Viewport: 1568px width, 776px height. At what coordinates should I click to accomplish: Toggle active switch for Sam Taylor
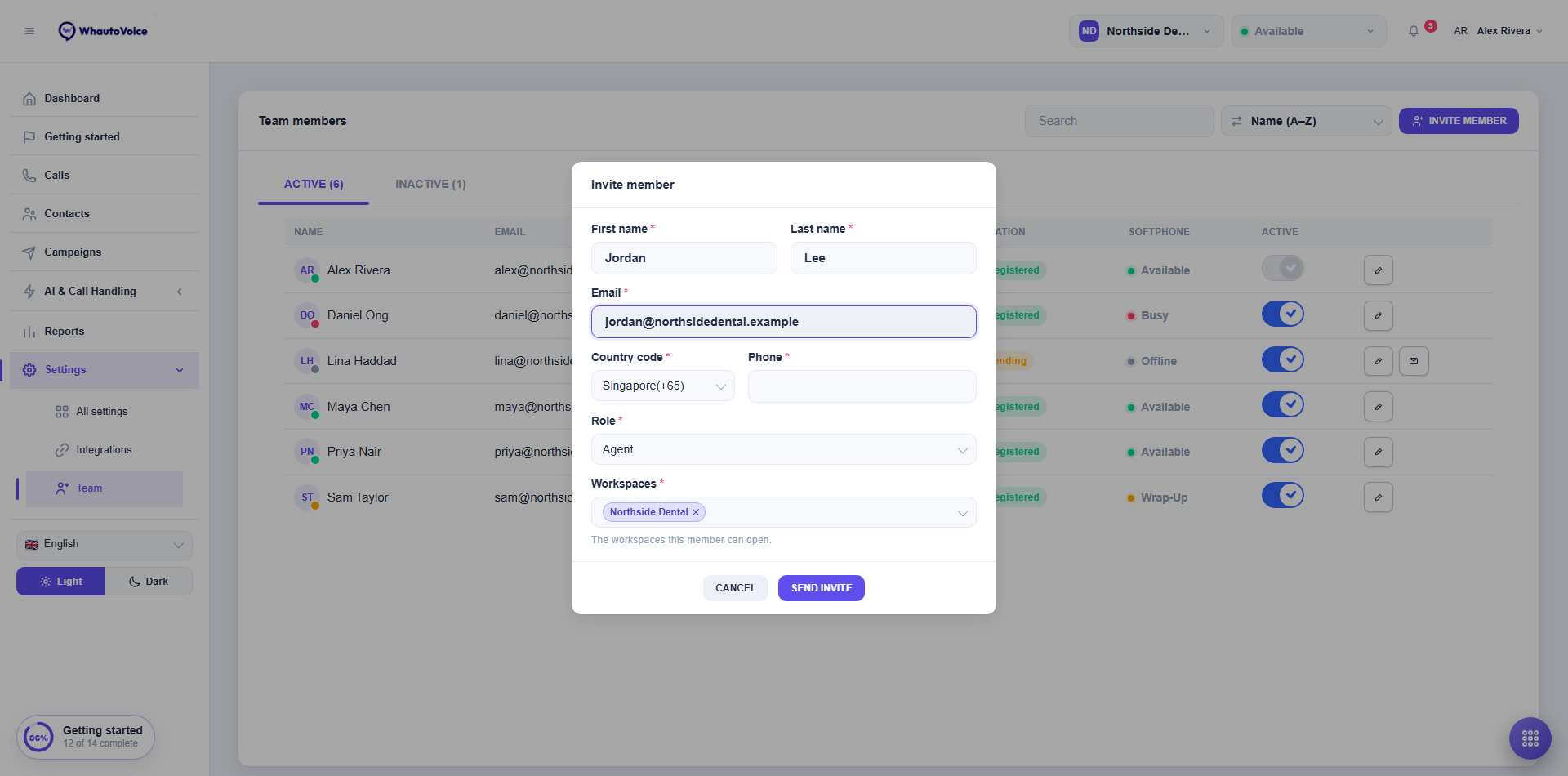pyautogui.click(x=1283, y=495)
